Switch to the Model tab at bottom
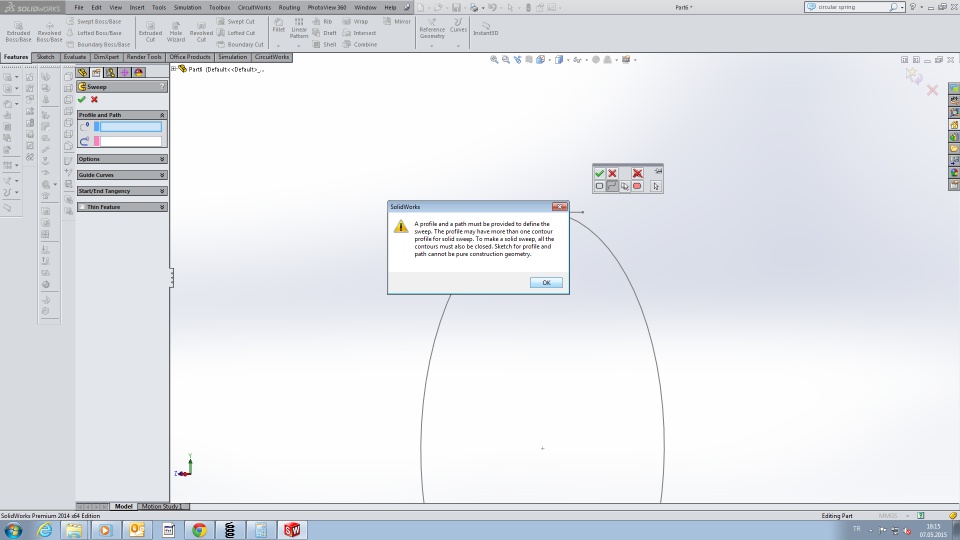The image size is (960, 540). point(123,506)
